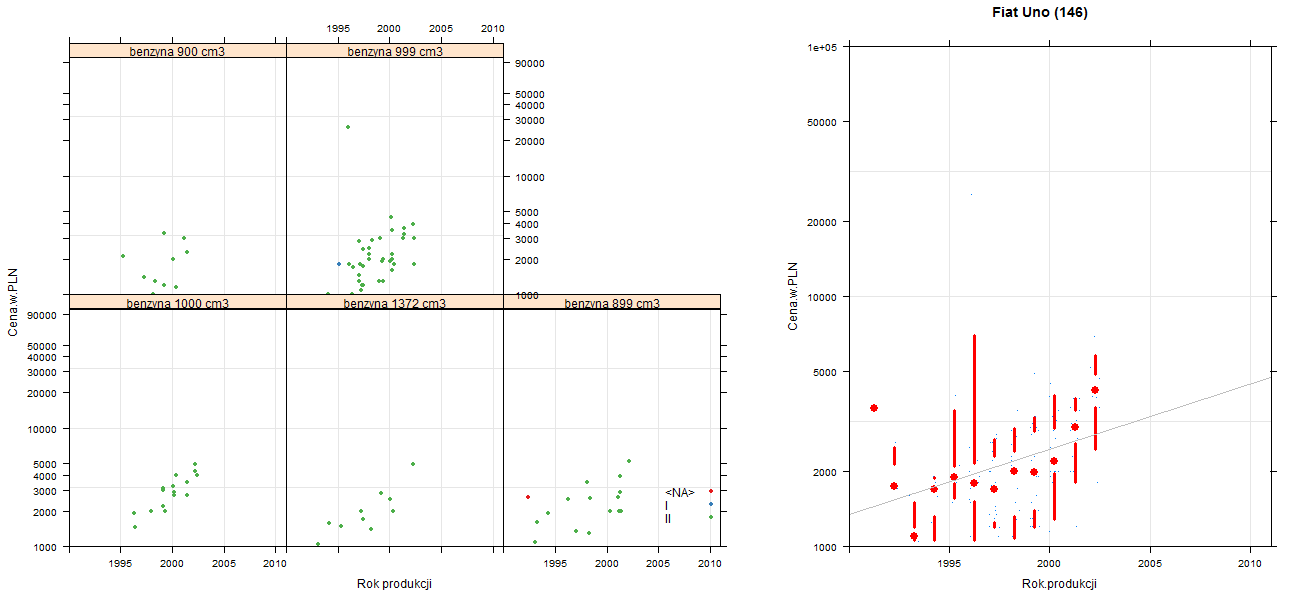Click the '20000' tick left of benzyna 1000 cm3
Viewport: 1300px width, 600px height.
(x=42, y=393)
